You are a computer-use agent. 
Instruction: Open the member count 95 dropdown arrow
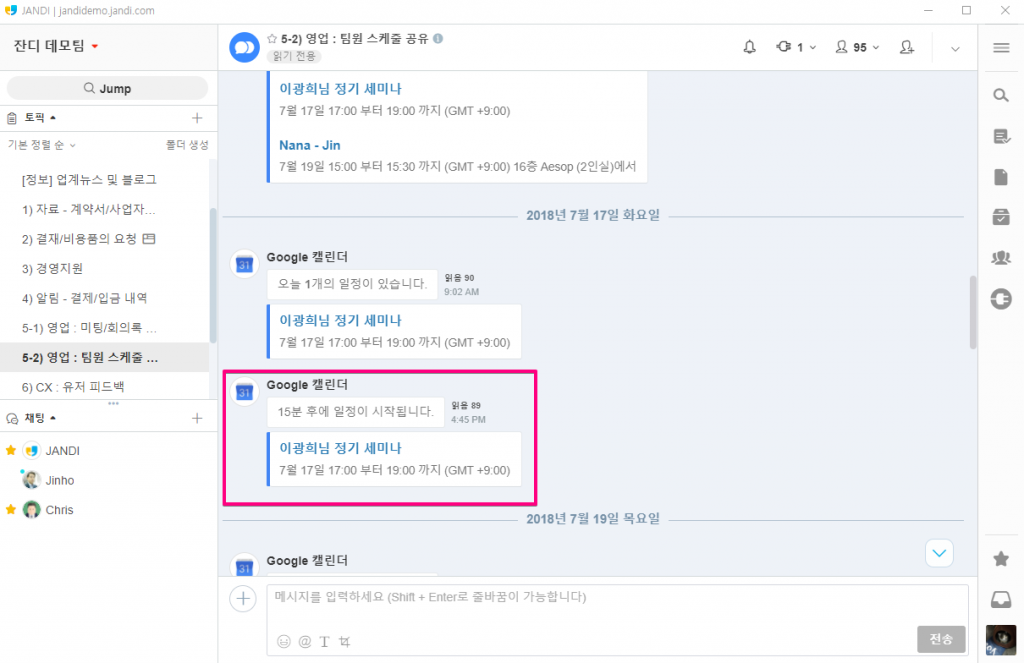[876, 48]
